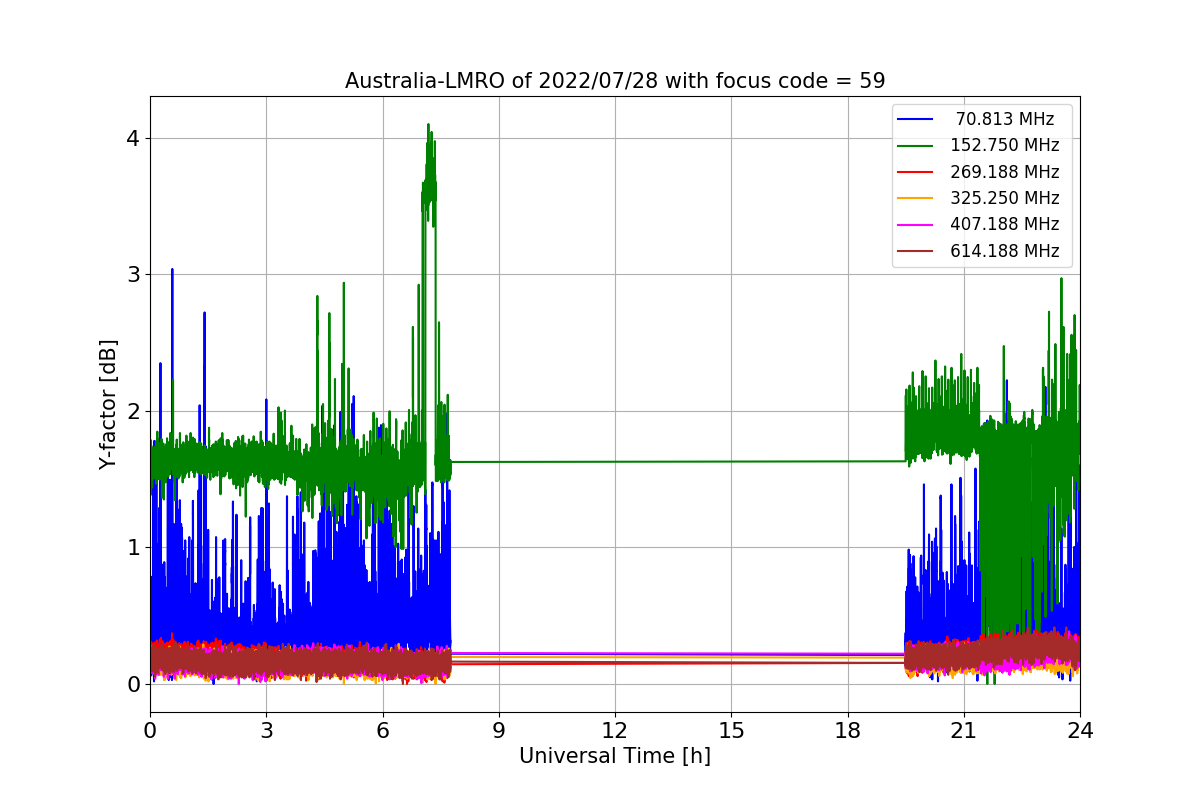Image resolution: width=1200 pixels, height=800 pixels.
Task: Select the 614.188 MHz legend label
Action: click(x=1005, y=251)
